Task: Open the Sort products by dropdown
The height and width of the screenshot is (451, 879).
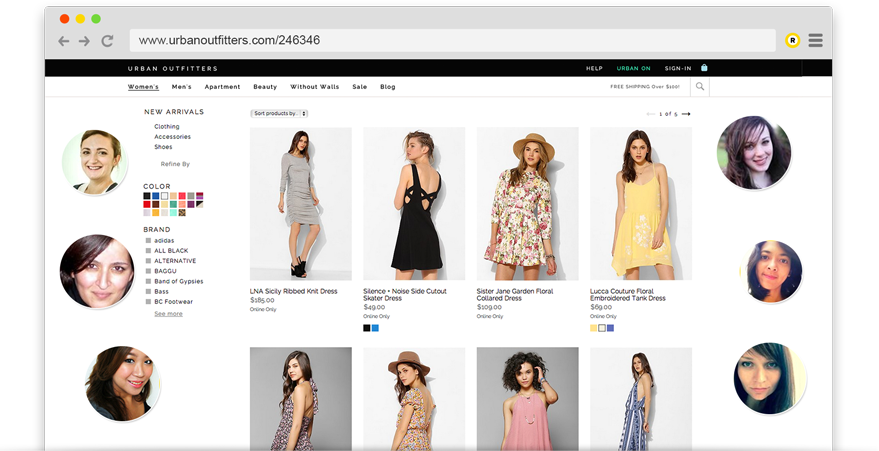Action: click(279, 114)
